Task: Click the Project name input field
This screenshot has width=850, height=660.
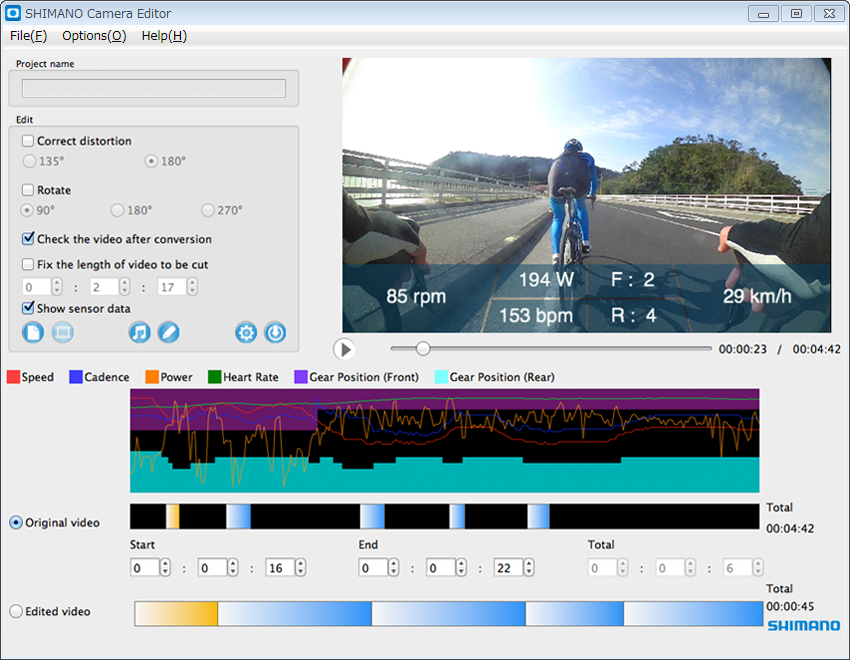Action: click(x=154, y=88)
